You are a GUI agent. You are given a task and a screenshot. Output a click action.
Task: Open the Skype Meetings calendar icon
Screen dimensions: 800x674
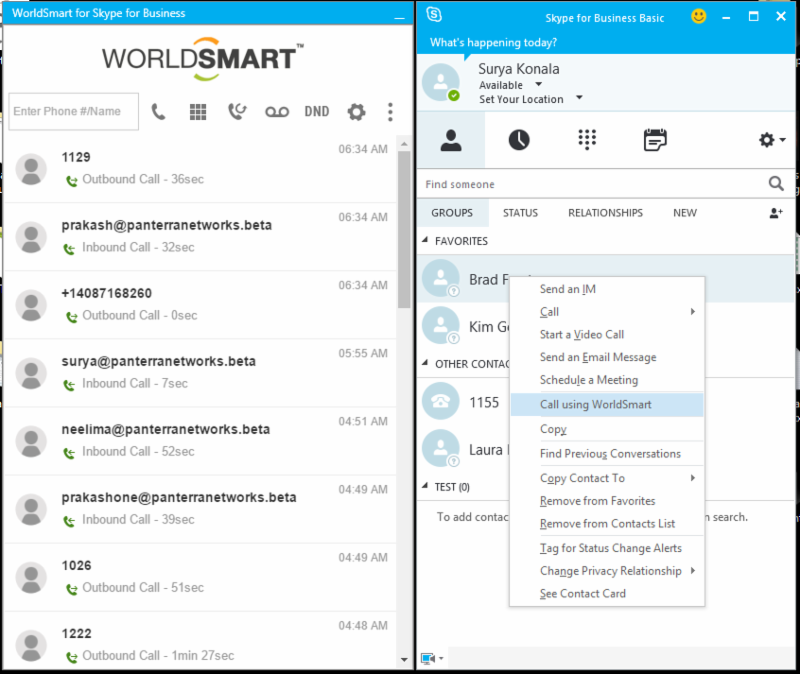(x=655, y=140)
